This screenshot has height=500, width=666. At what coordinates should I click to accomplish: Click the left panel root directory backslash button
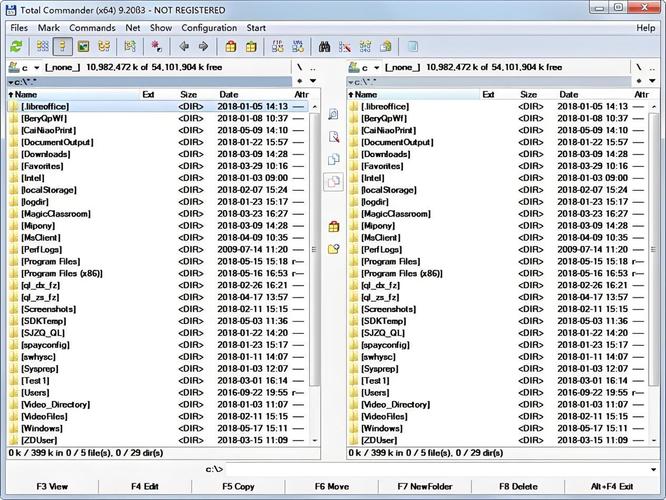(x=300, y=68)
